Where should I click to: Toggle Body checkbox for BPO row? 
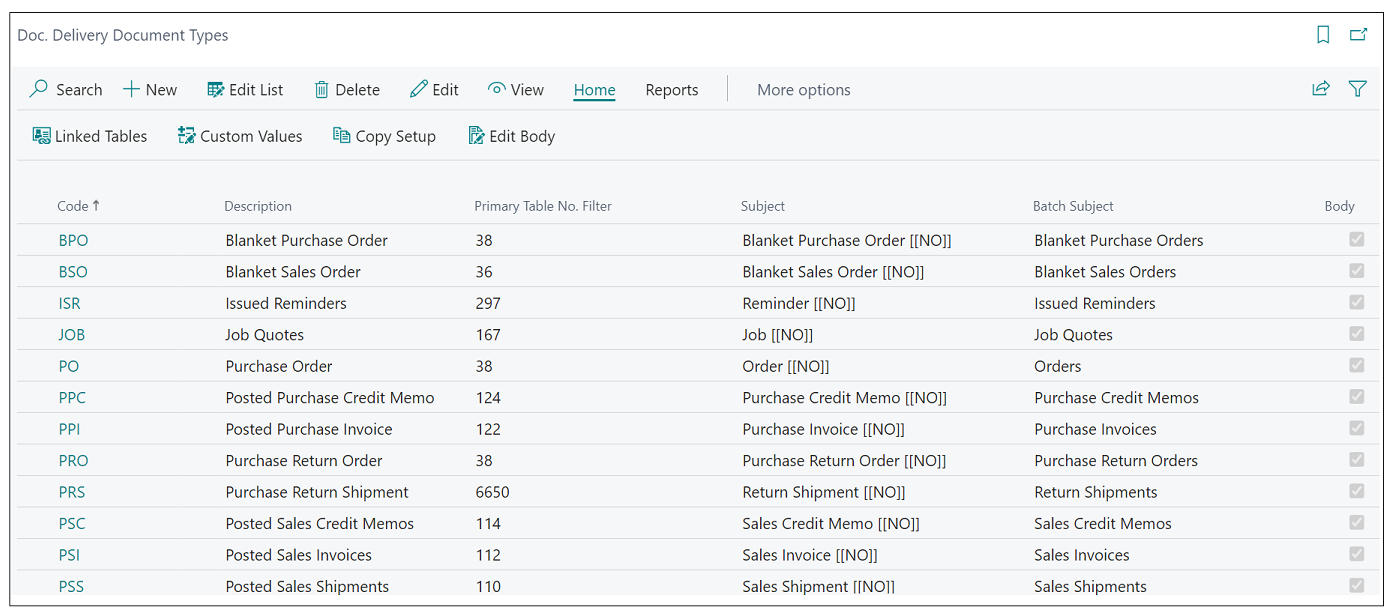[x=1356, y=240]
